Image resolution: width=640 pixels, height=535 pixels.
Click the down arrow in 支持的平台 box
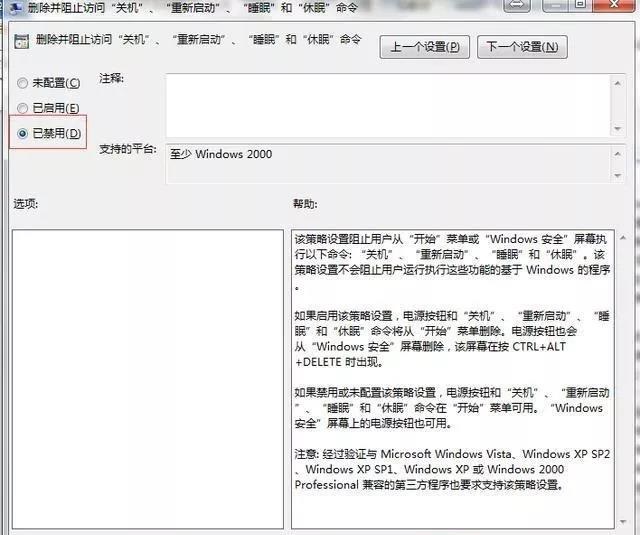(618, 175)
